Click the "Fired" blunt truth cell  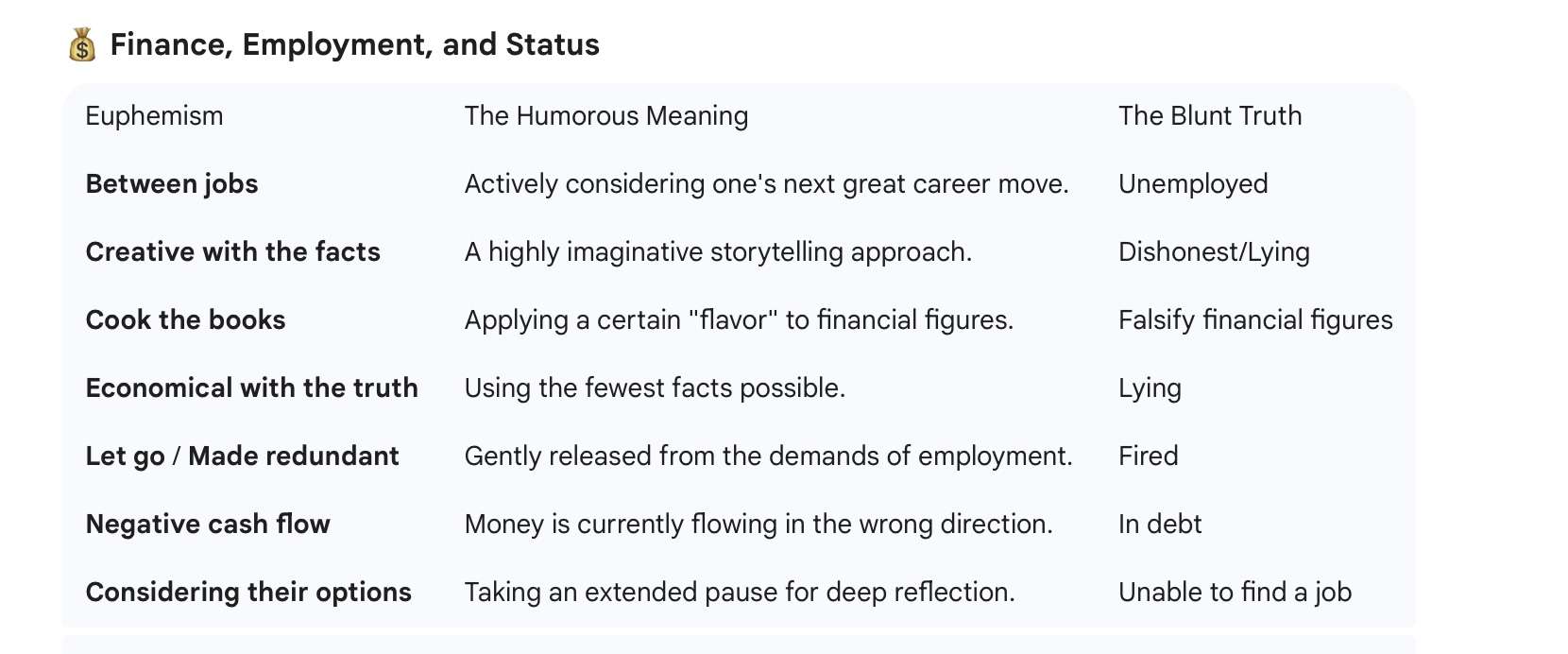pyautogui.click(x=1148, y=456)
